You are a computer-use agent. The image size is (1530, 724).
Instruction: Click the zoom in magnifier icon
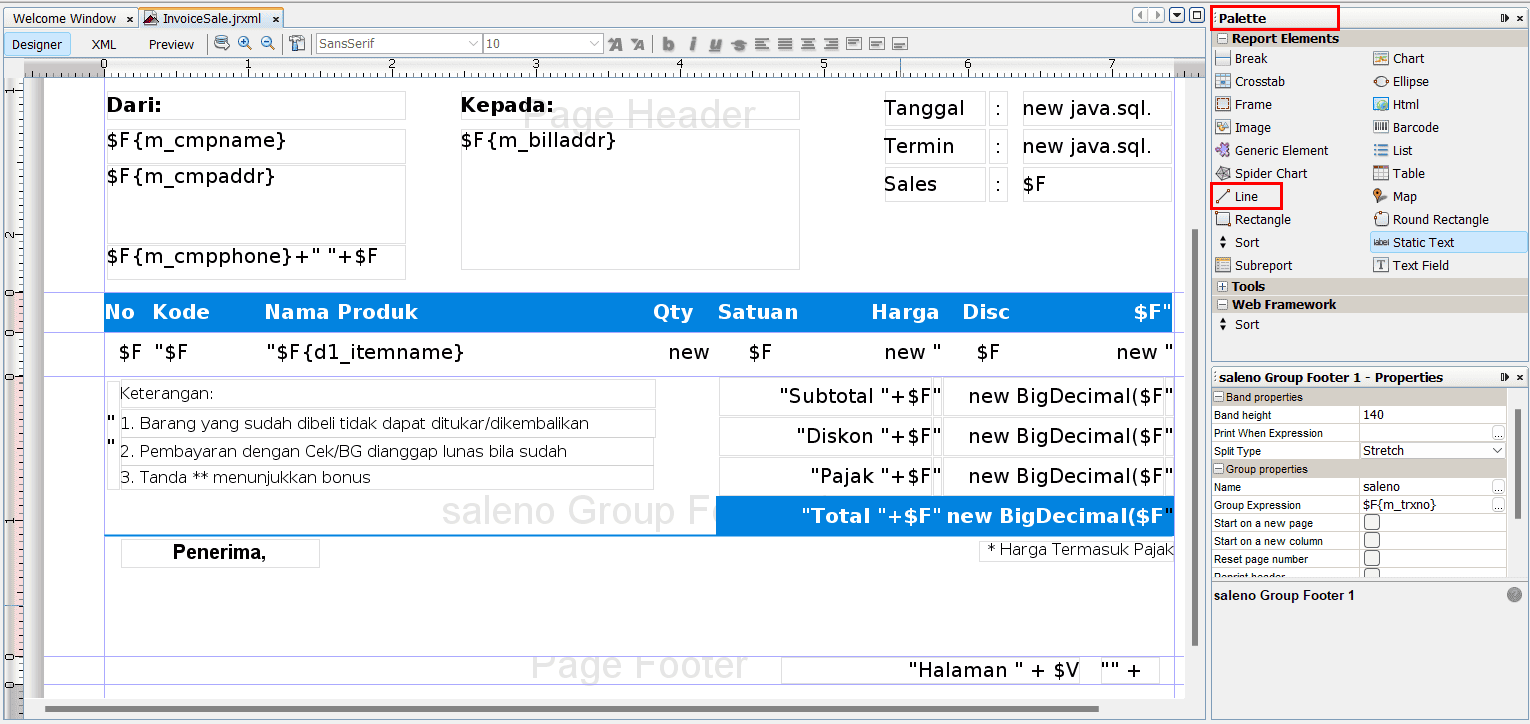click(x=245, y=43)
